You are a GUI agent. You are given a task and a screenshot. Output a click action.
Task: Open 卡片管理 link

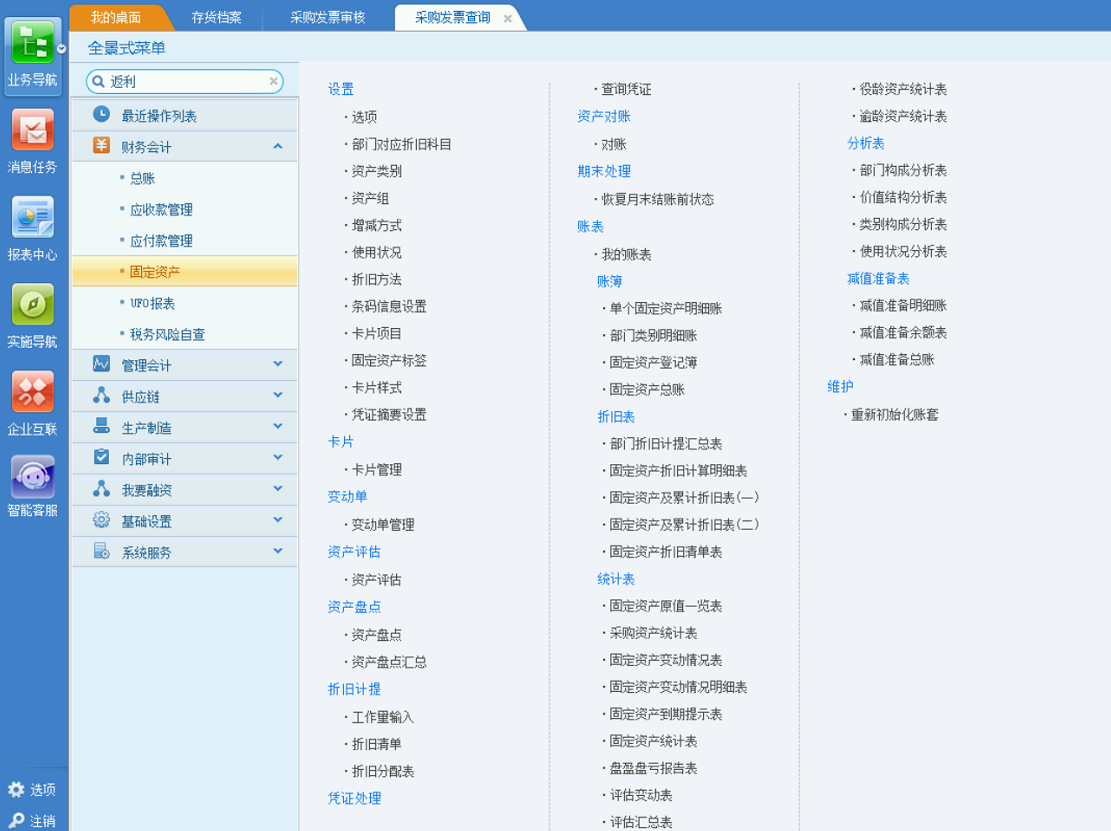376,470
